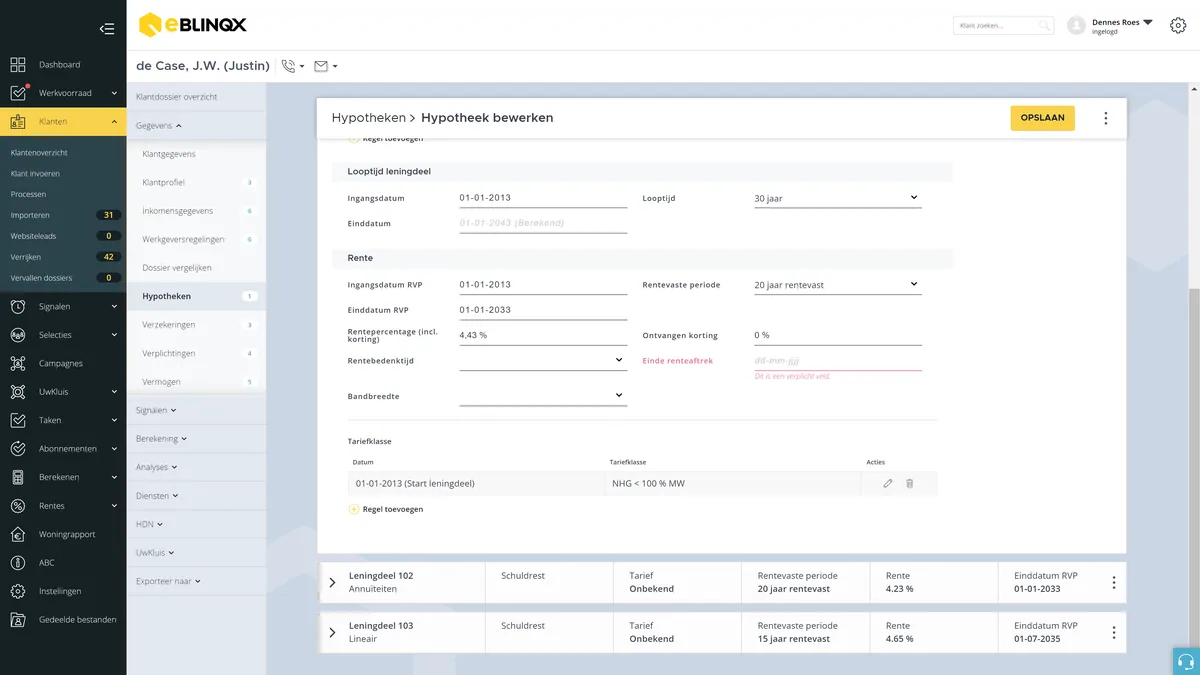Open the Rentebedenktijd dropdown
Screen dimensions: 1200x675
point(543,360)
